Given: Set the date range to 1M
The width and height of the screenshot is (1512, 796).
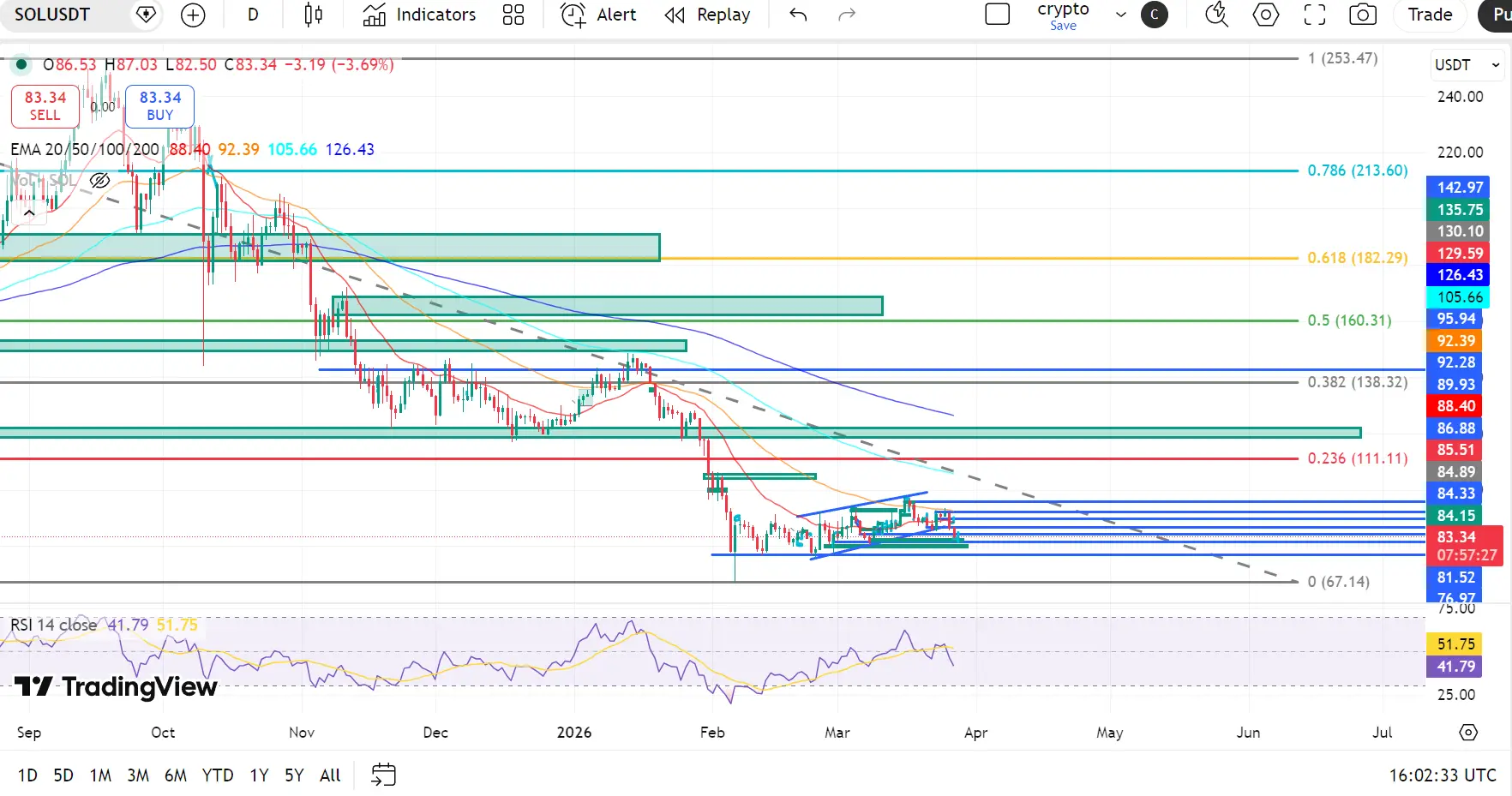Looking at the screenshot, I should [x=100, y=775].
